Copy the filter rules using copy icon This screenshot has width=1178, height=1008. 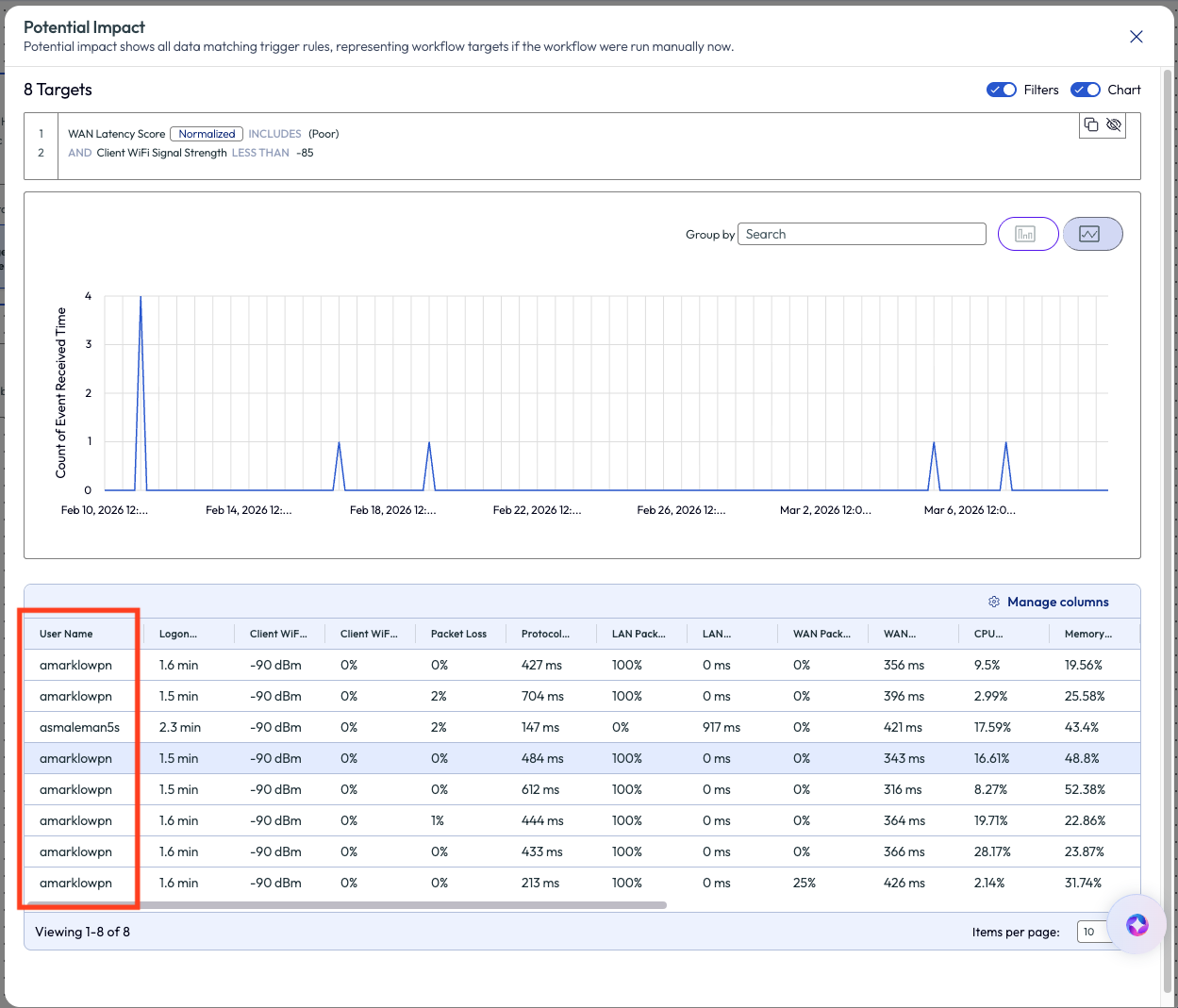[1090, 124]
